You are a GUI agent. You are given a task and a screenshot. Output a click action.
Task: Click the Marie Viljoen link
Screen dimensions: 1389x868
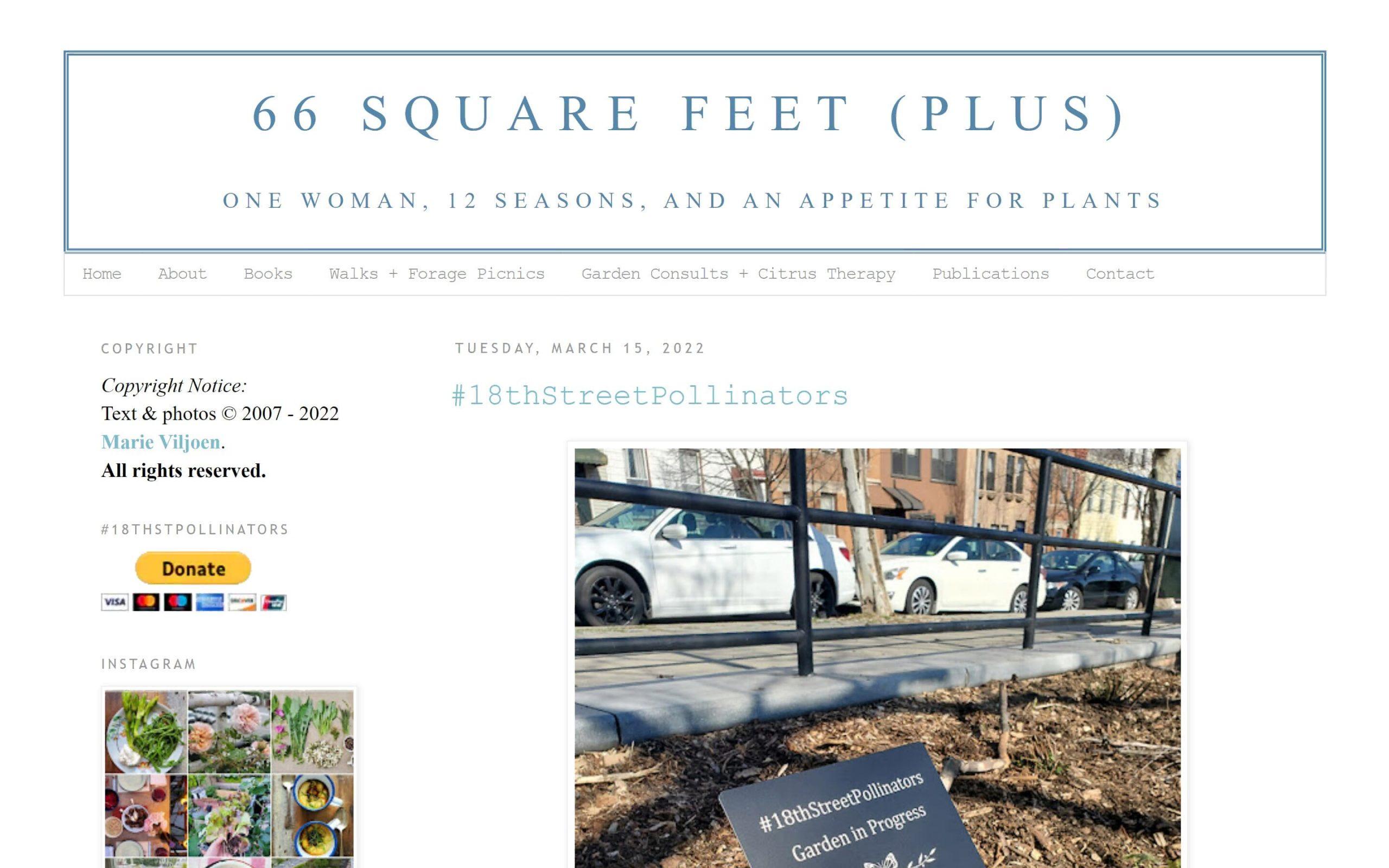pos(161,442)
